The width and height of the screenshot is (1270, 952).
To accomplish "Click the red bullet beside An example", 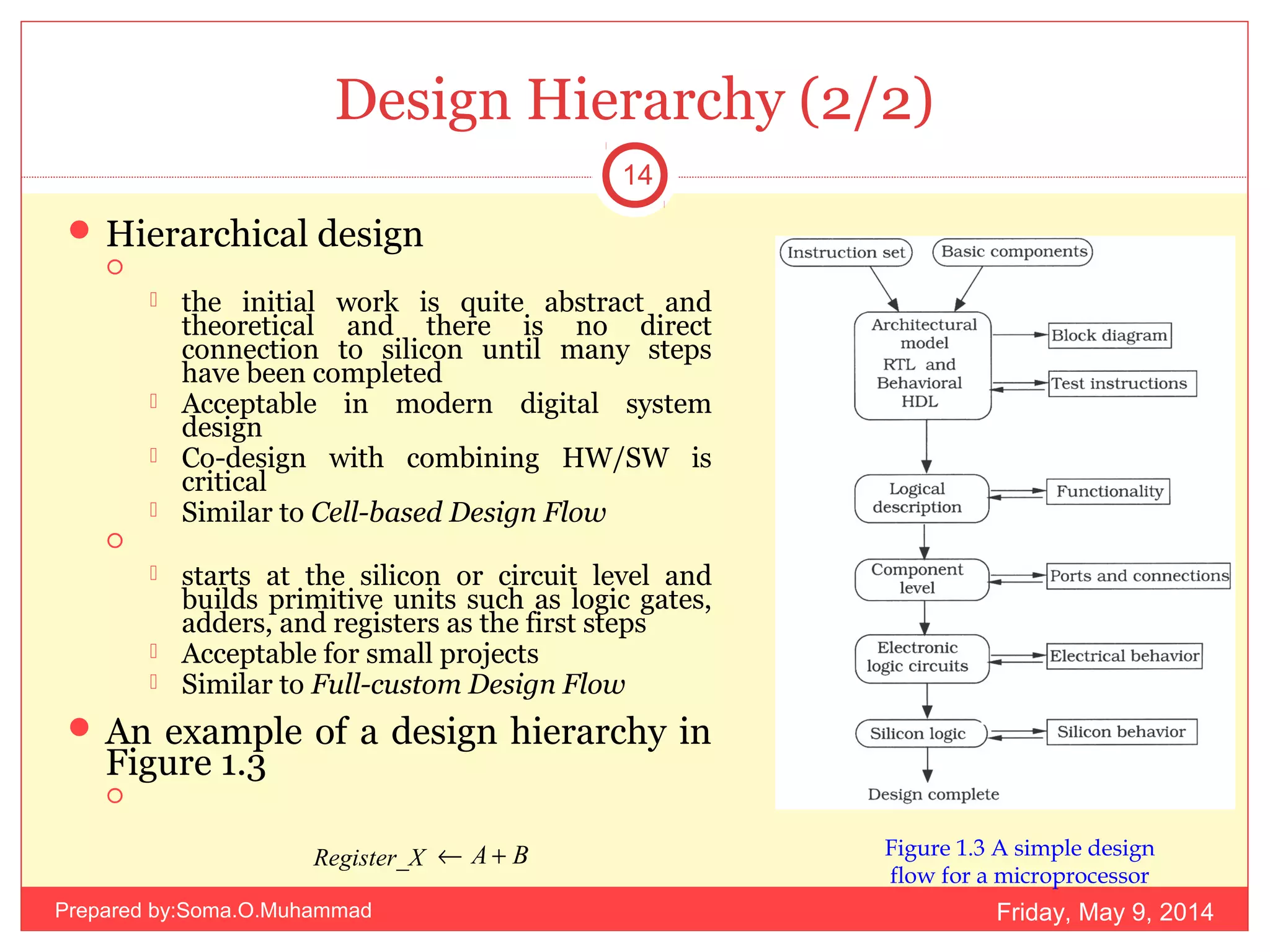I will [79, 727].
